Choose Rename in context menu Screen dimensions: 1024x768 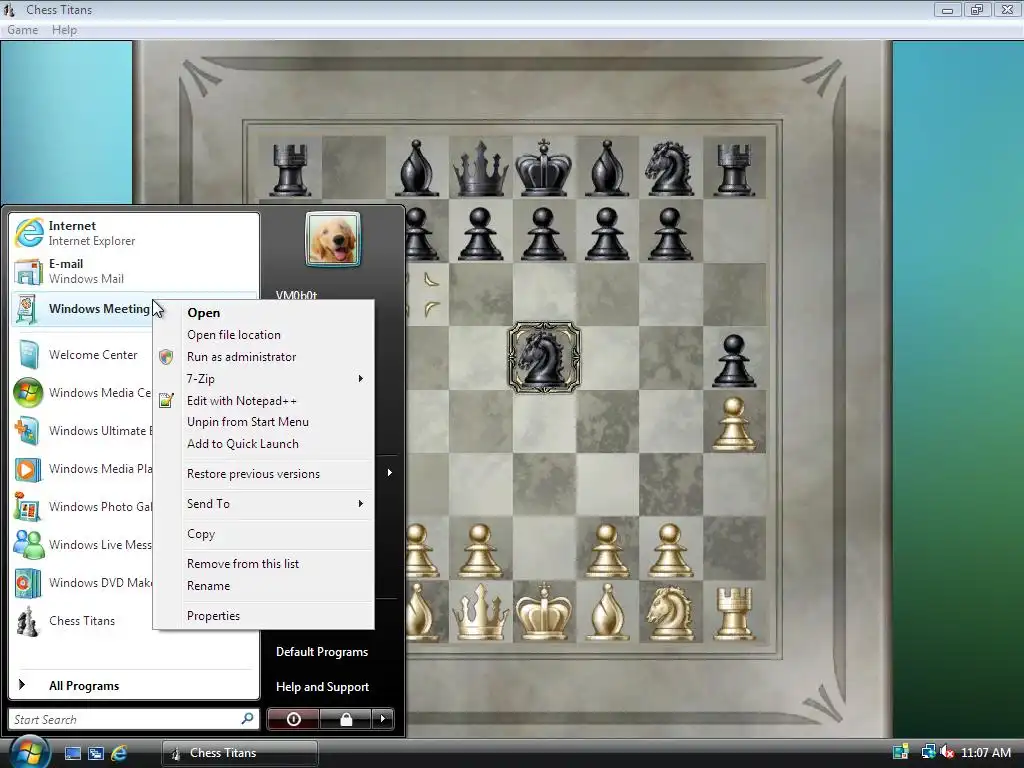pyautogui.click(x=264, y=586)
